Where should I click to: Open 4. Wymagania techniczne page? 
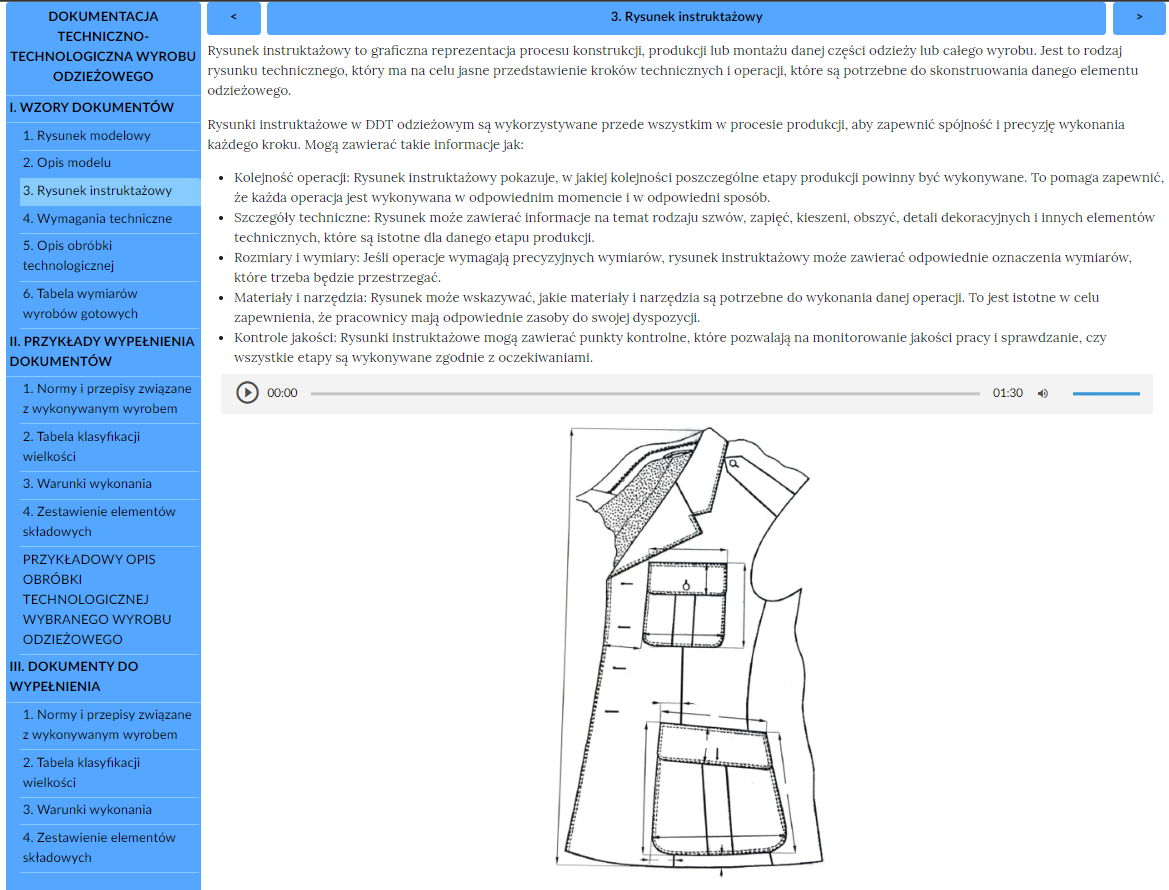tap(97, 218)
